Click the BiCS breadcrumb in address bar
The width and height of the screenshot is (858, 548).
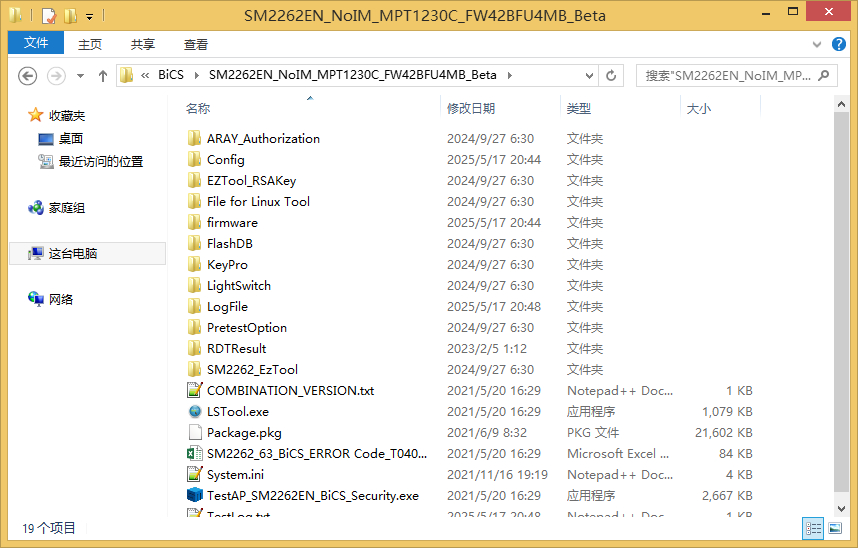(171, 76)
